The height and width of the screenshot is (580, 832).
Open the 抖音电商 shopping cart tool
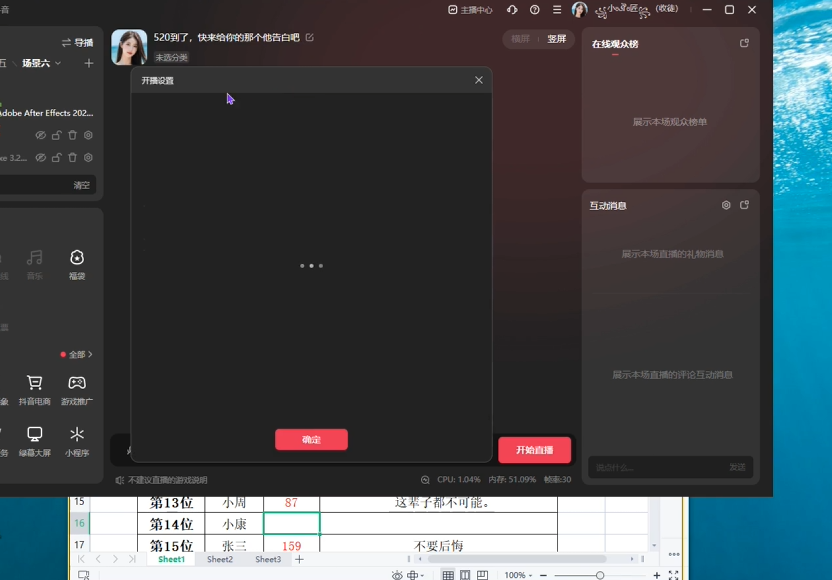35,388
